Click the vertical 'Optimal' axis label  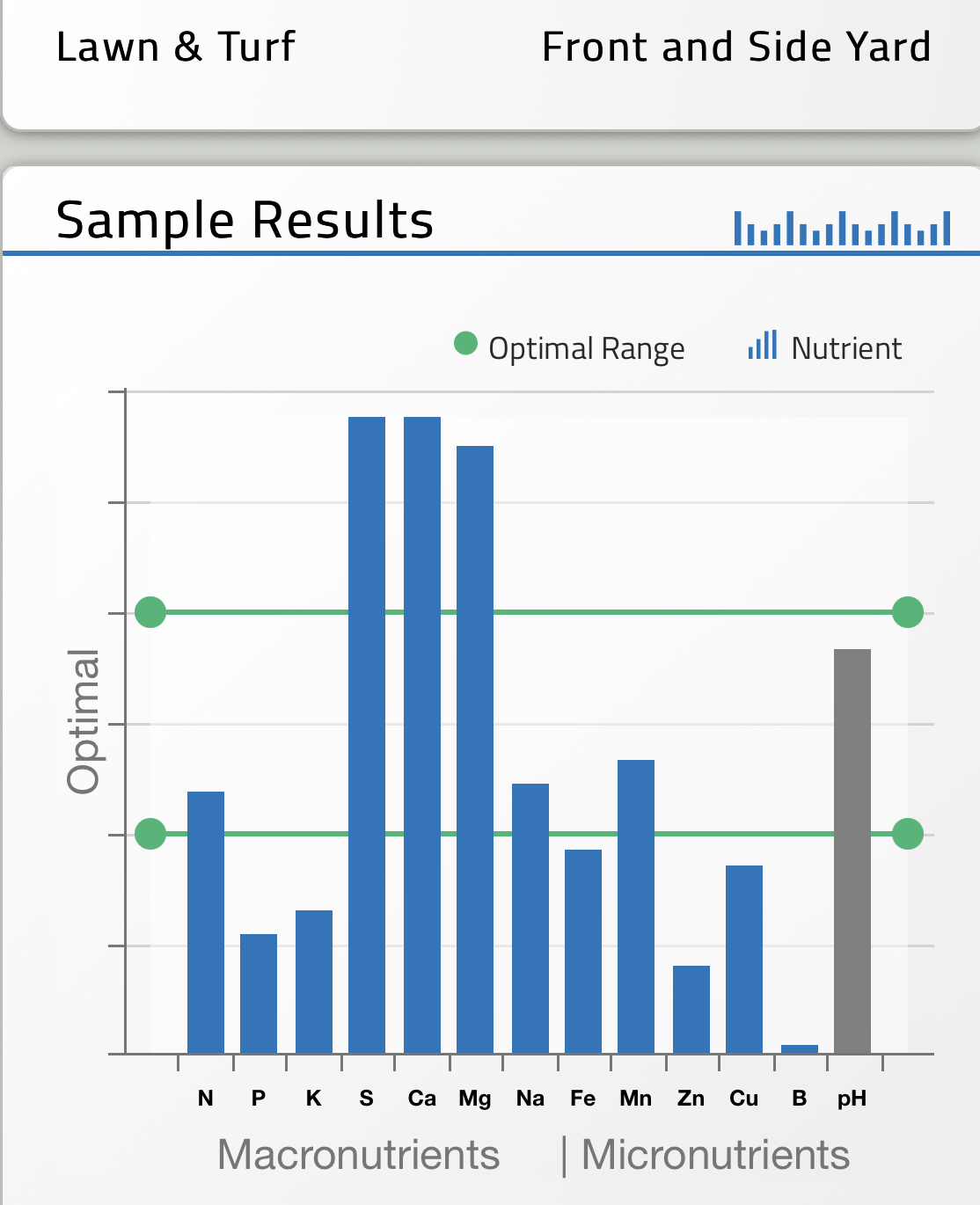click(84, 721)
